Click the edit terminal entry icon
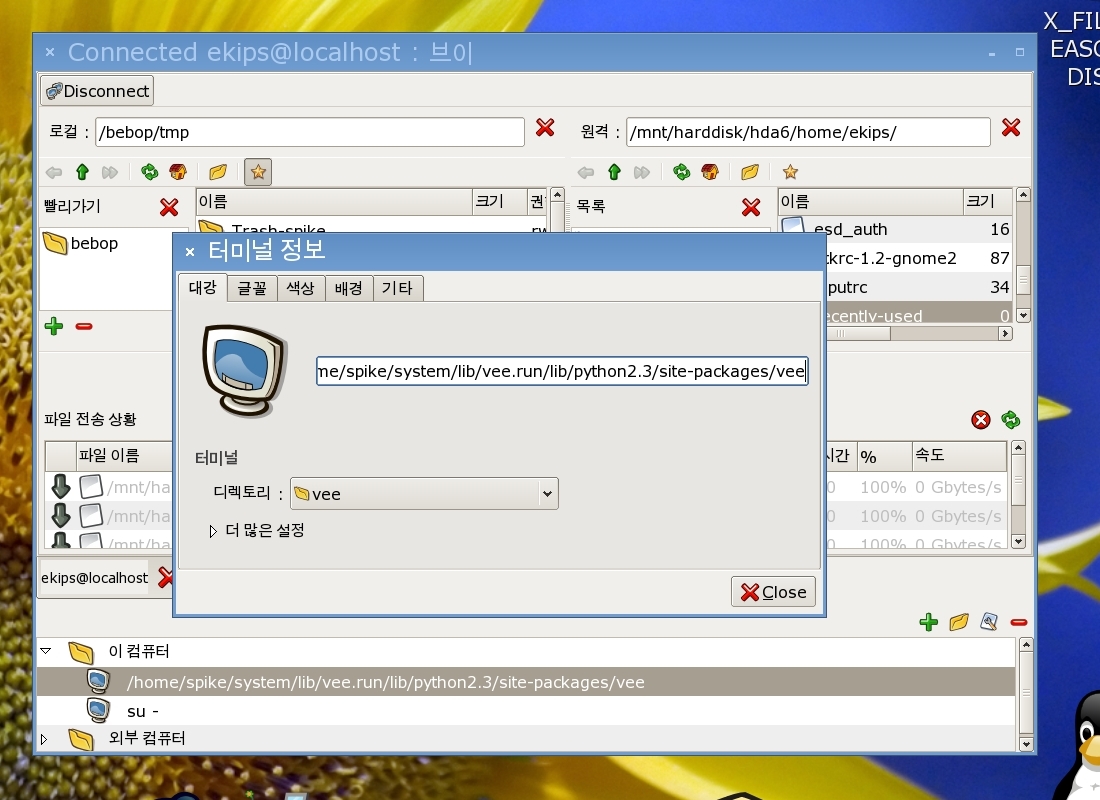Viewport: 1100px width, 800px height. click(x=989, y=622)
